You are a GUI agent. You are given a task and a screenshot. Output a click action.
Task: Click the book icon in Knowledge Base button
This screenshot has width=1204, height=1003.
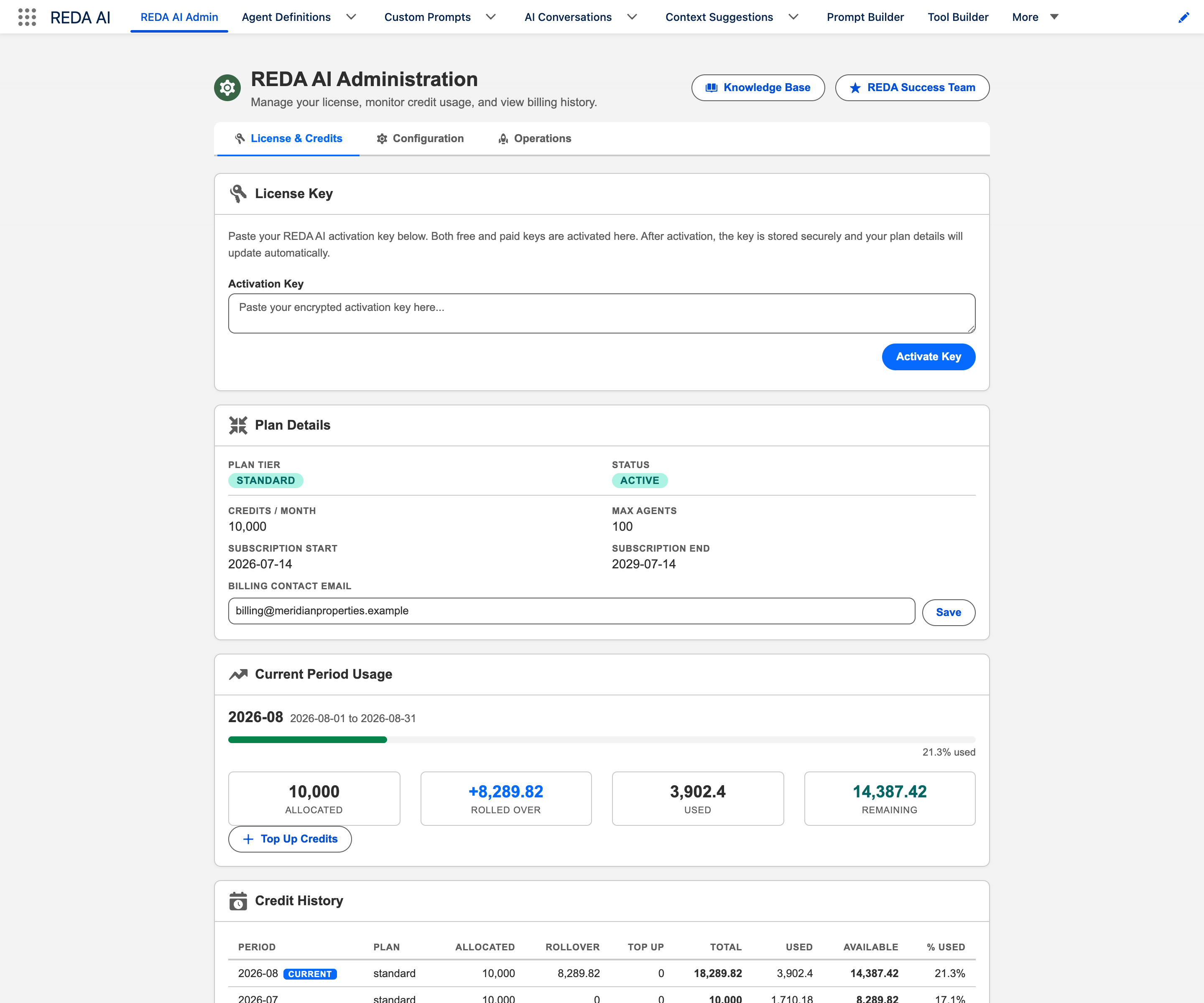coord(712,88)
